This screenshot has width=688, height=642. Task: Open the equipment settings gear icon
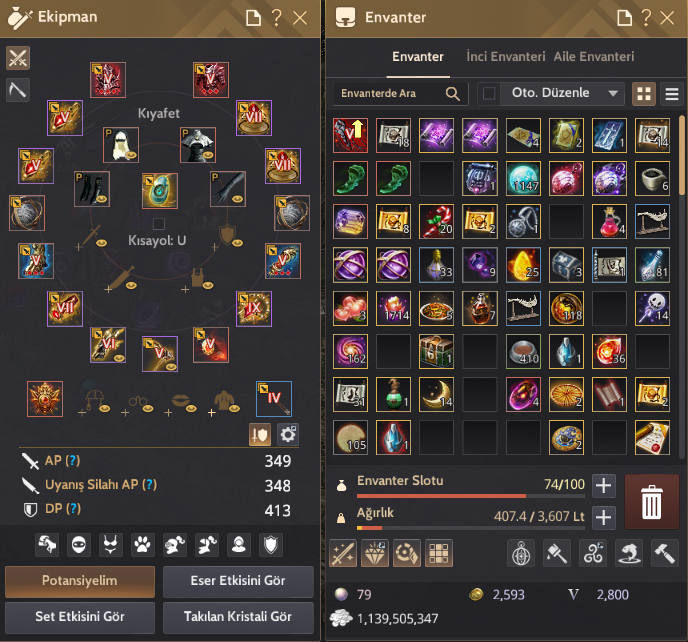[288, 434]
